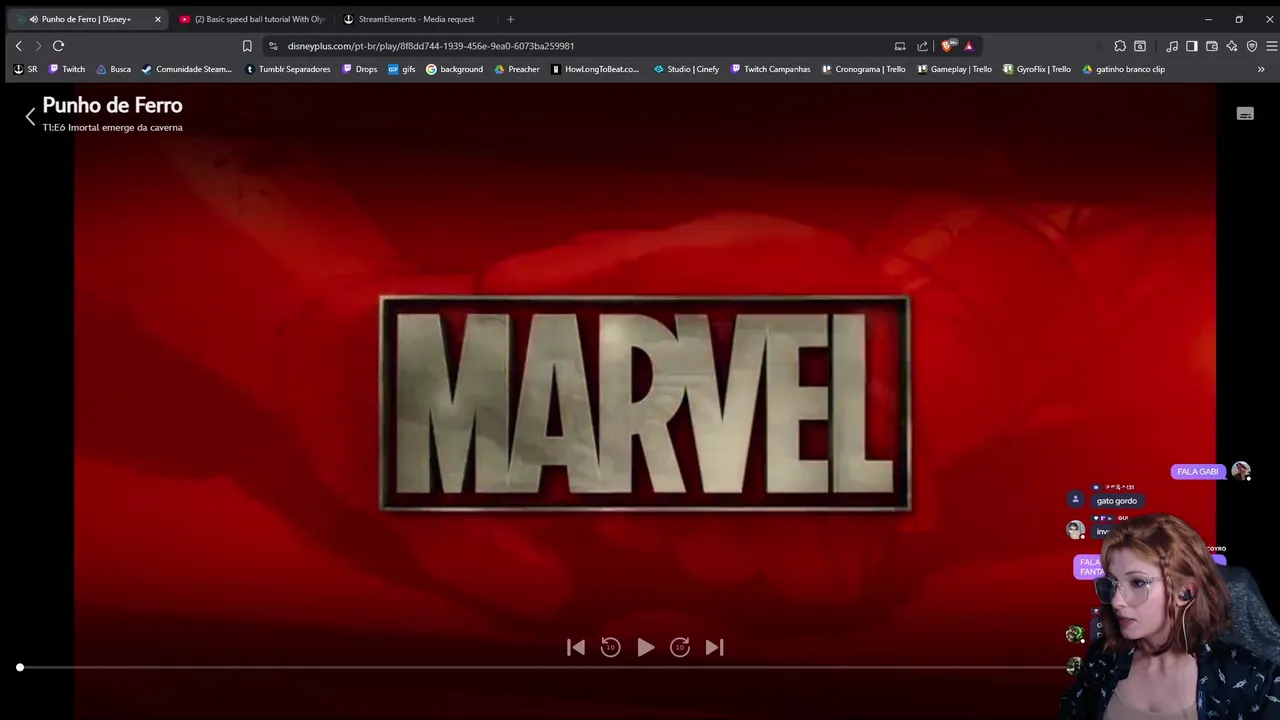The image size is (1280, 720).
Task: Share this page via share icon
Action: click(922, 46)
